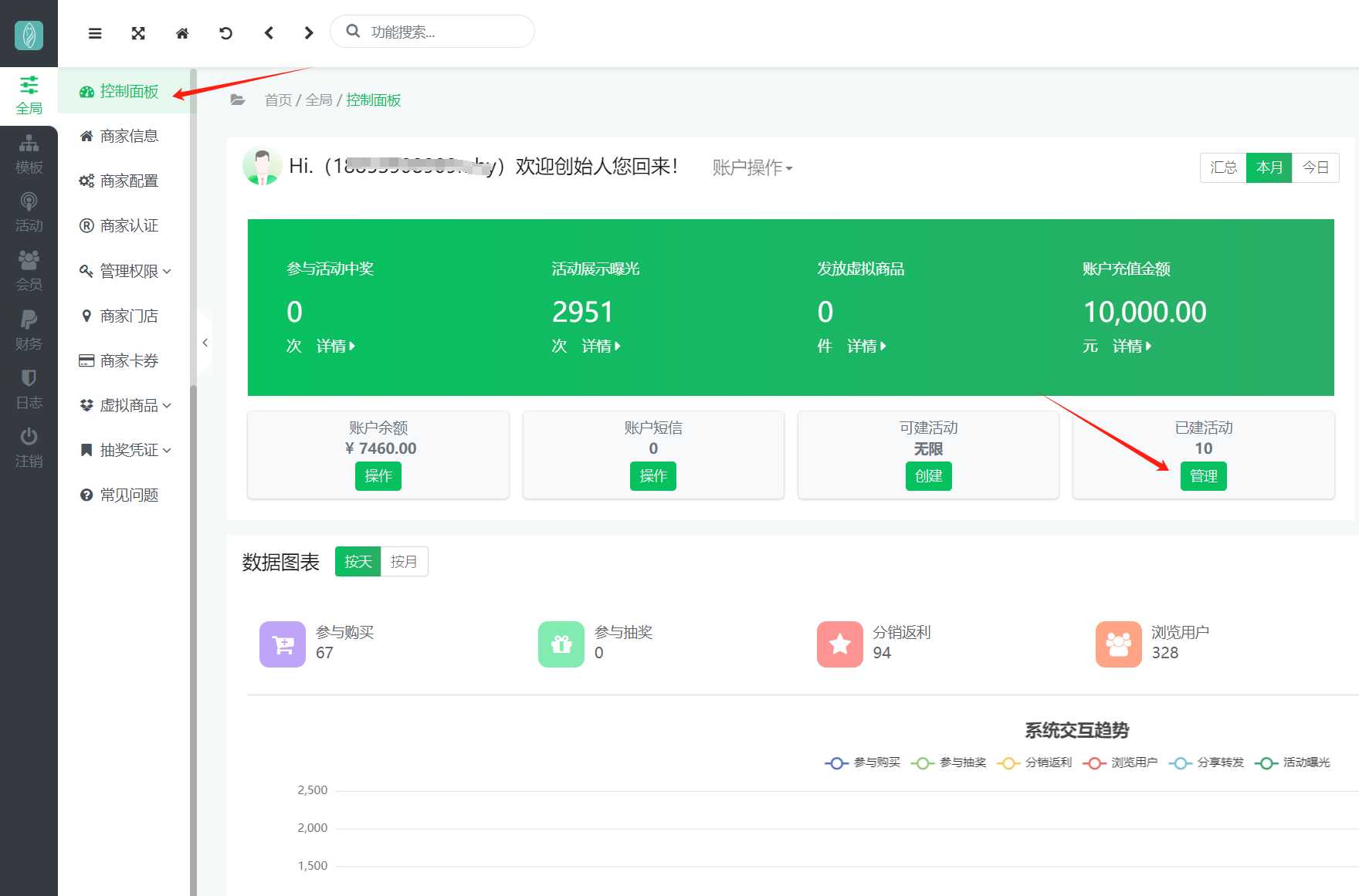
Task: Click 全局 in breadcrumb
Action: point(319,100)
